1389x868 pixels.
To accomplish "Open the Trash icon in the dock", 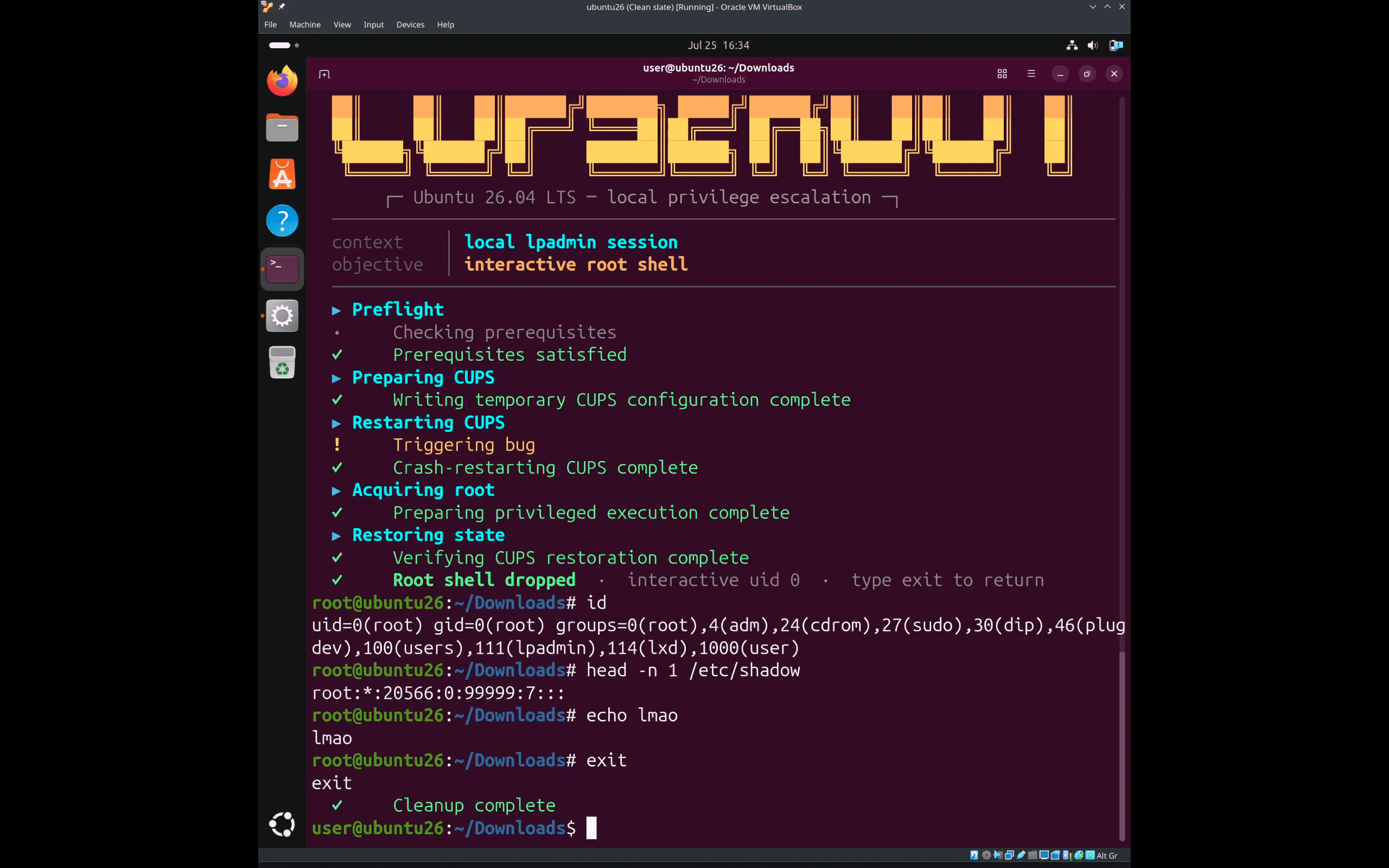I will click(282, 362).
